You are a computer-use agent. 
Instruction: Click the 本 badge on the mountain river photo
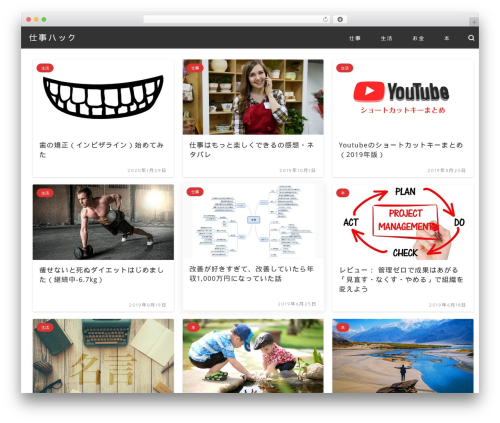click(343, 327)
